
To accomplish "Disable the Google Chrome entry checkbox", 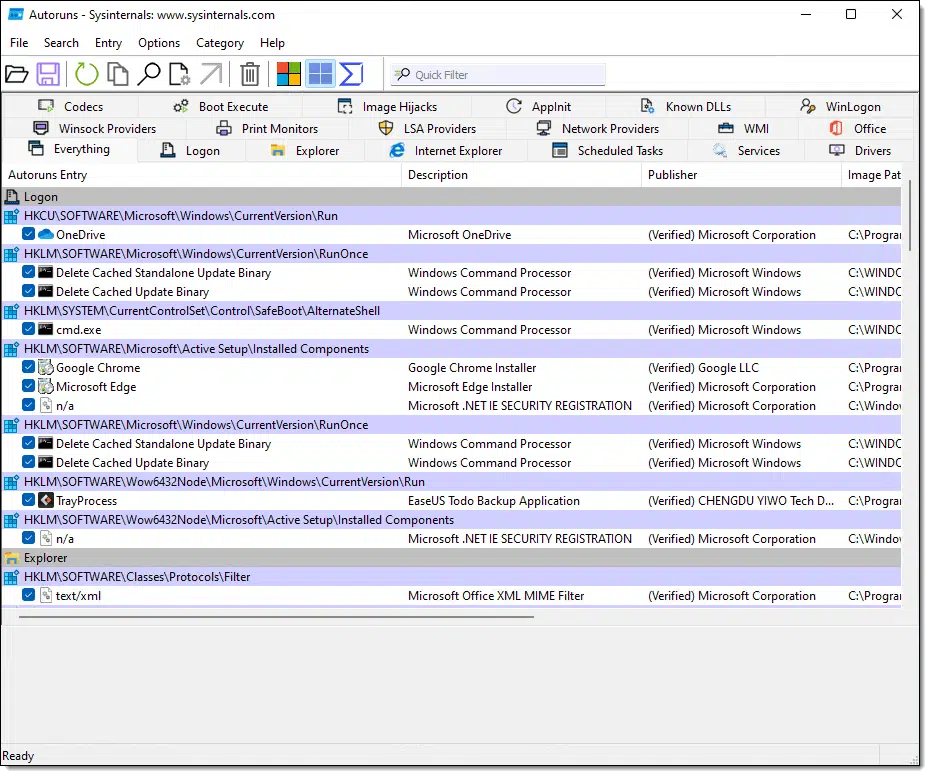I will tap(28, 367).
